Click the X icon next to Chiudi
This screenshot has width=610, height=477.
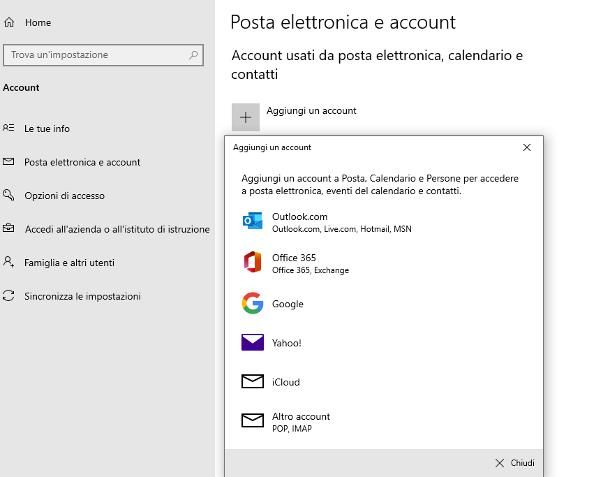(x=500, y=463)
